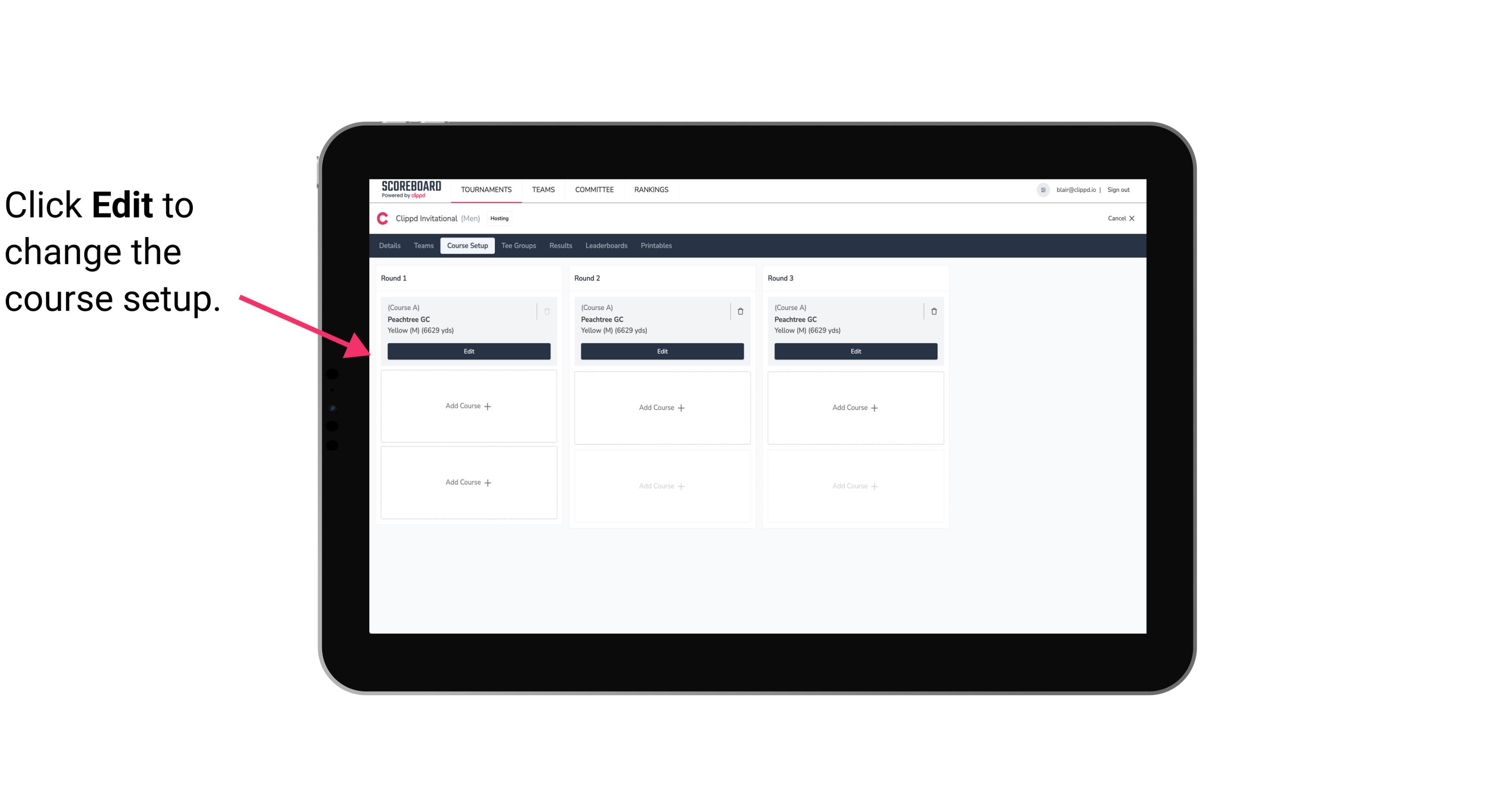Open the RANKINGS menu item

pos(651,189)
